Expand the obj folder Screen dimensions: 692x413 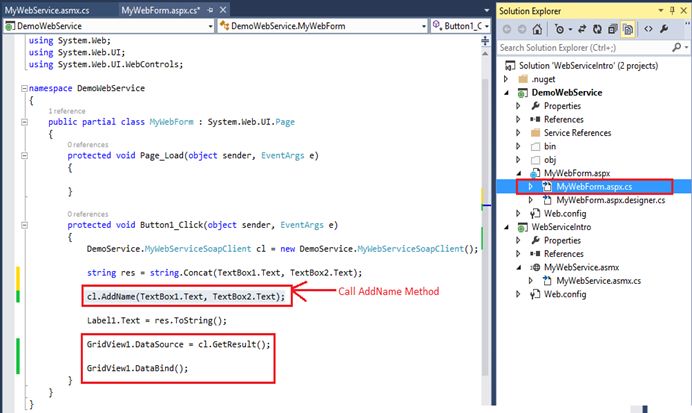tap(518, 160)
